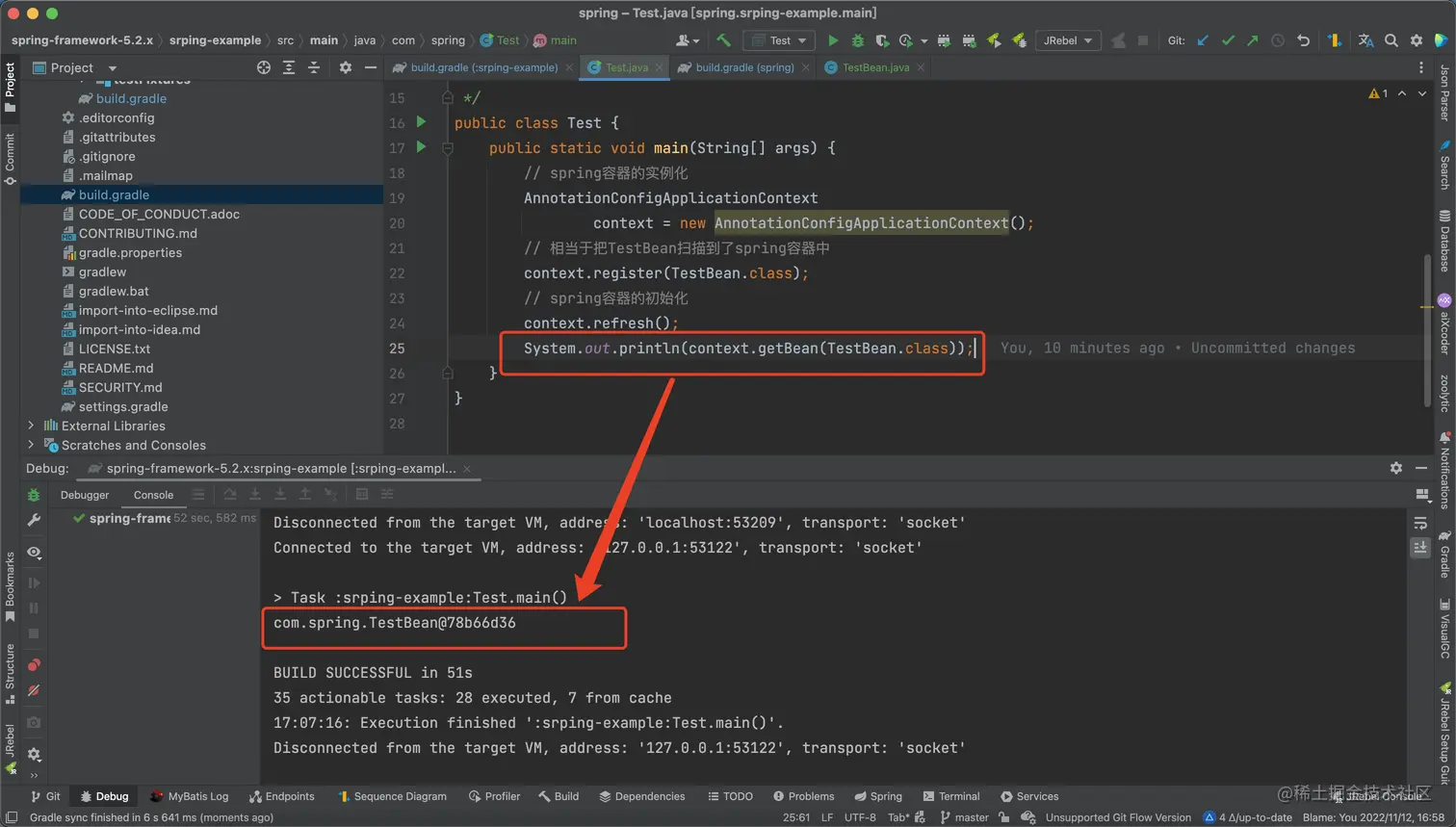Switch to the TestBean.java editor tab
This screenshot has height=827, width=1456.
[x=874, y=67]
